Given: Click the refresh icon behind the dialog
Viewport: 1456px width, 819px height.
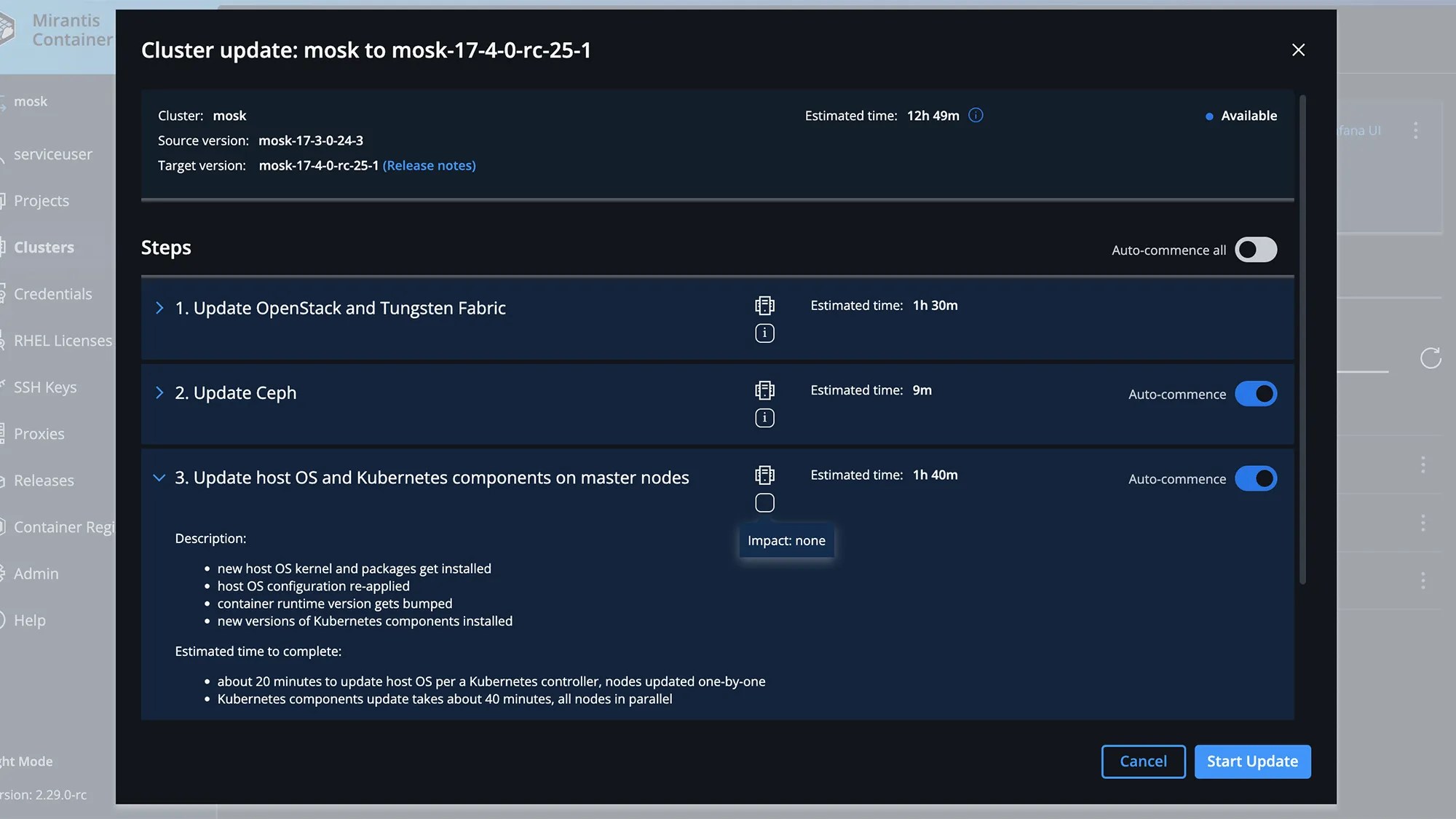Looking at the screenshot, I should coord(1430,358).
